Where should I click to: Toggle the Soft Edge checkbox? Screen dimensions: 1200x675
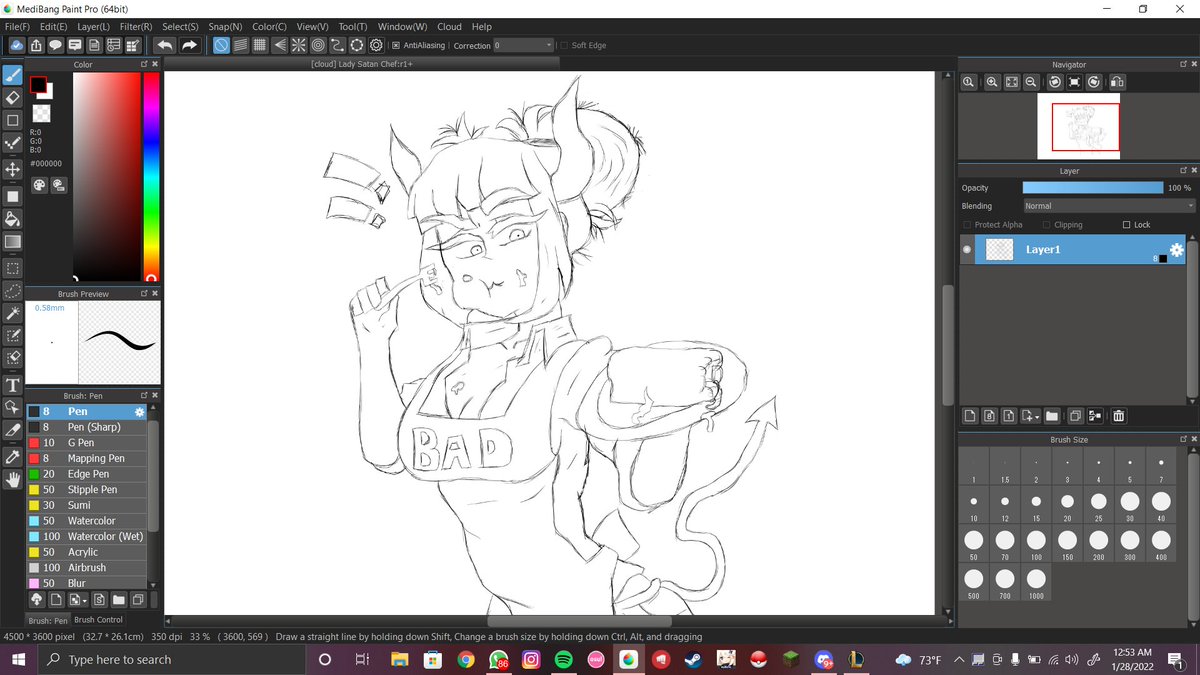coord(564,45)
